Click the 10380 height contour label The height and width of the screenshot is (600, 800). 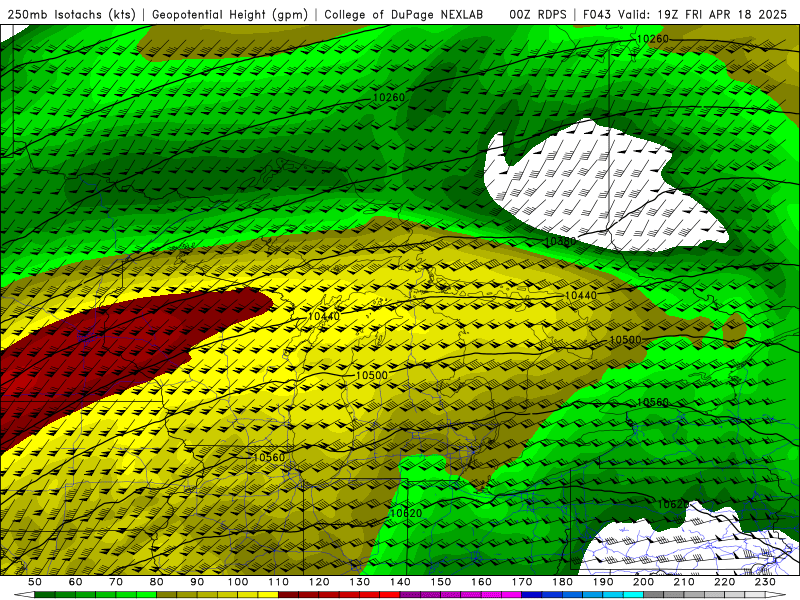[561, 241]
